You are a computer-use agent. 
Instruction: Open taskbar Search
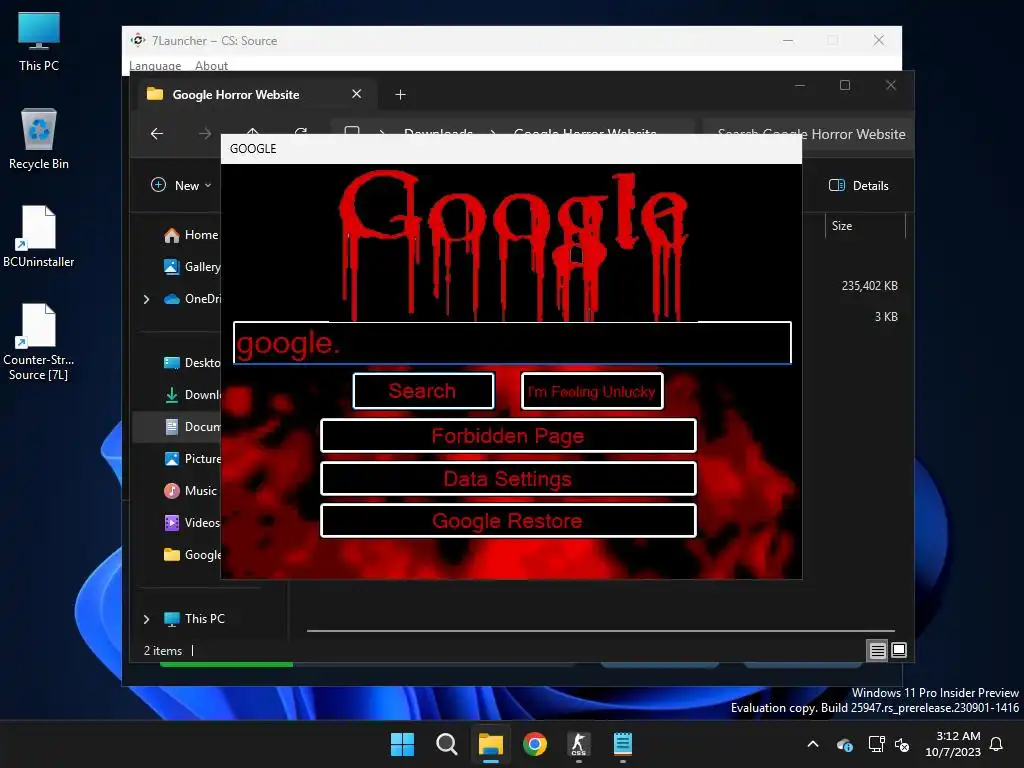pos(447,744)
